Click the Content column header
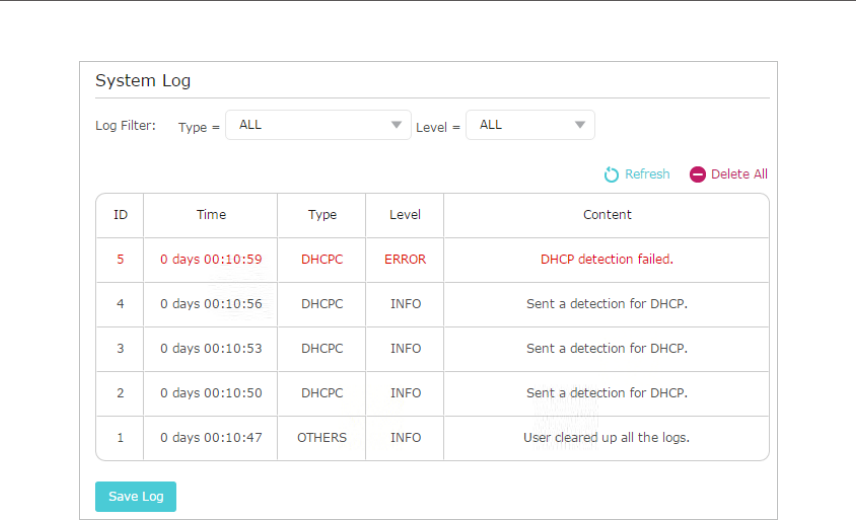 pos(607,215)
